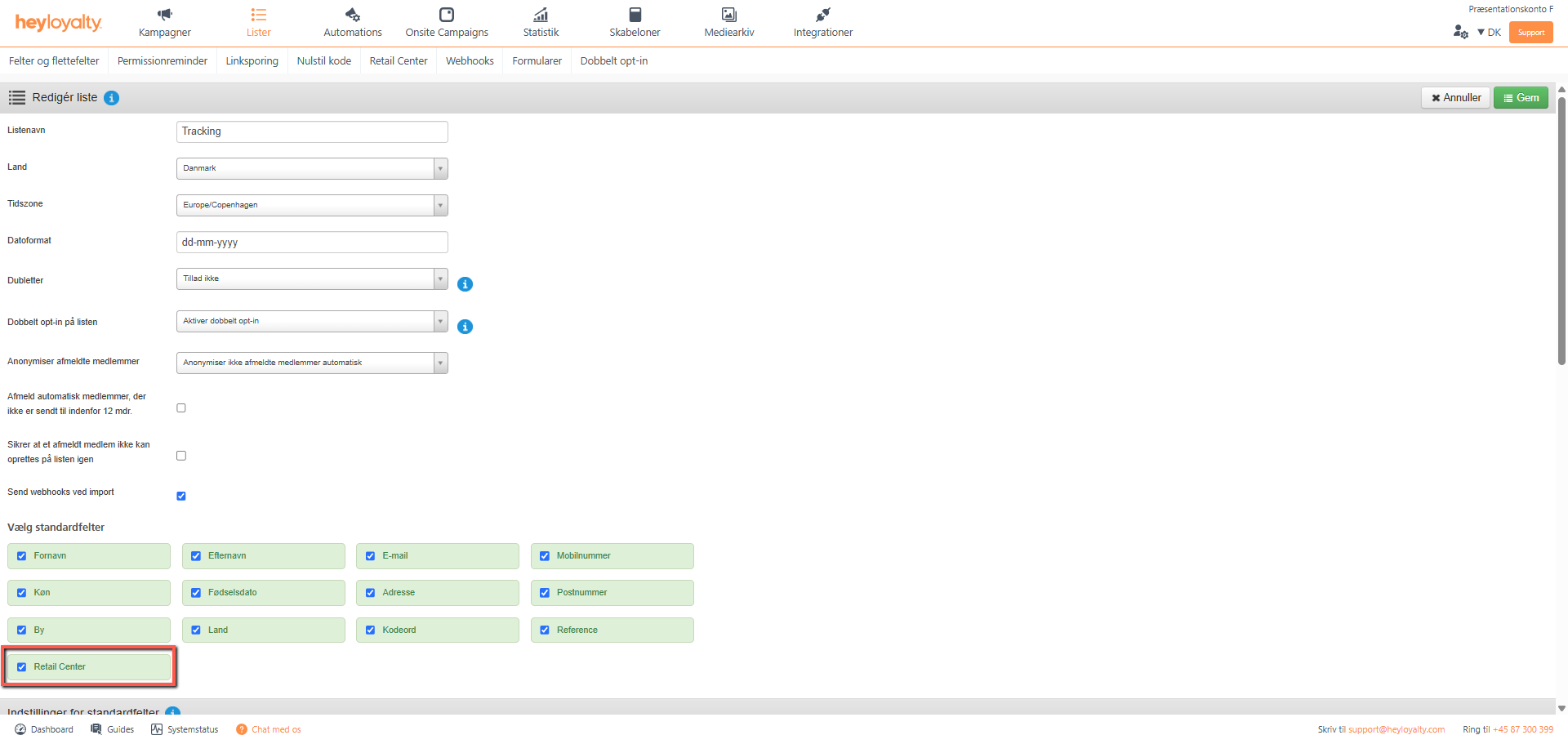Go to the Webhooks submenu tab
The width and height of the screenshot is (1568, 744).
point(470,61)
